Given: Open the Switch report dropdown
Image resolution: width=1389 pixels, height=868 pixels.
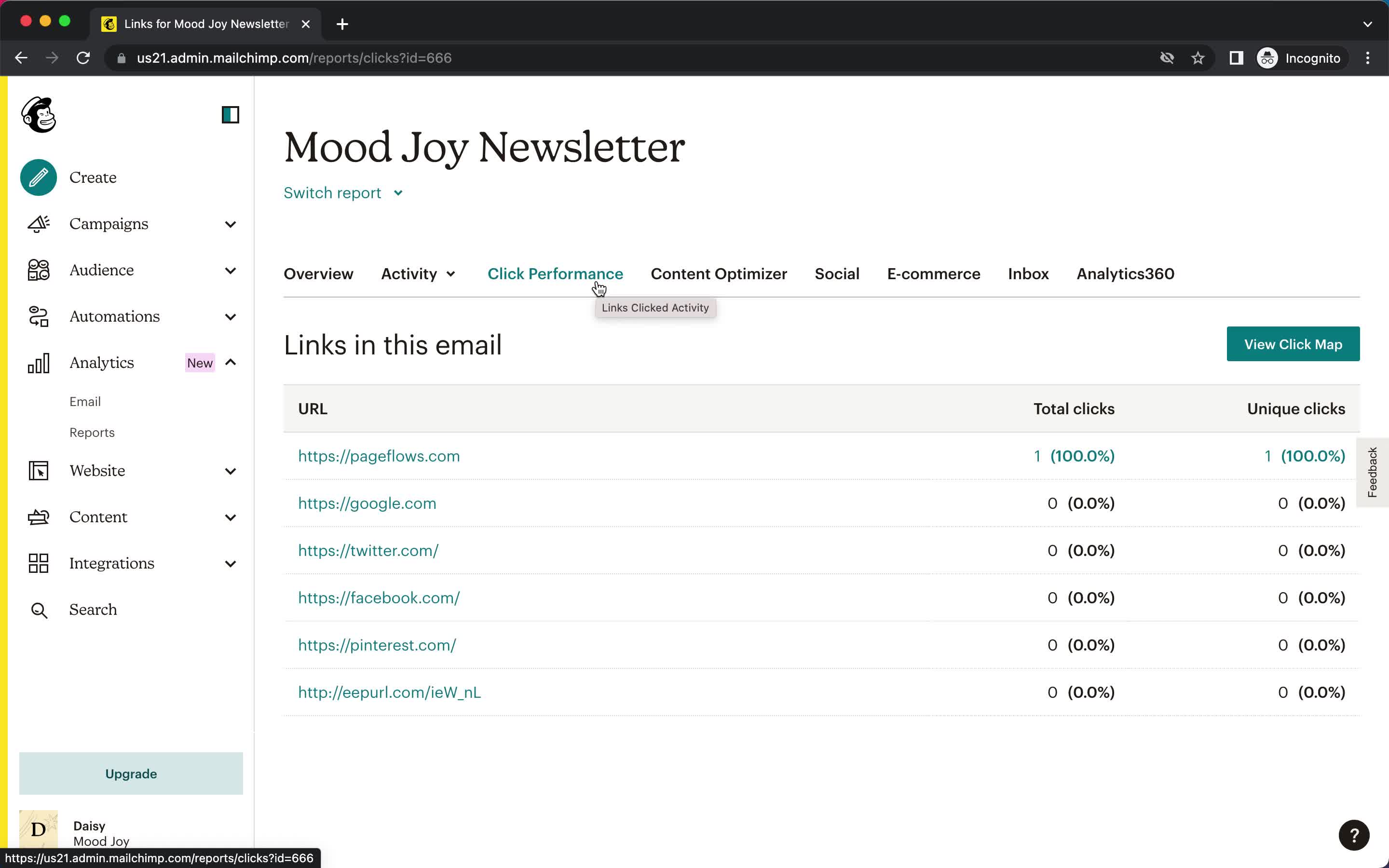Looking at the screenshot, I should (343, 192).
